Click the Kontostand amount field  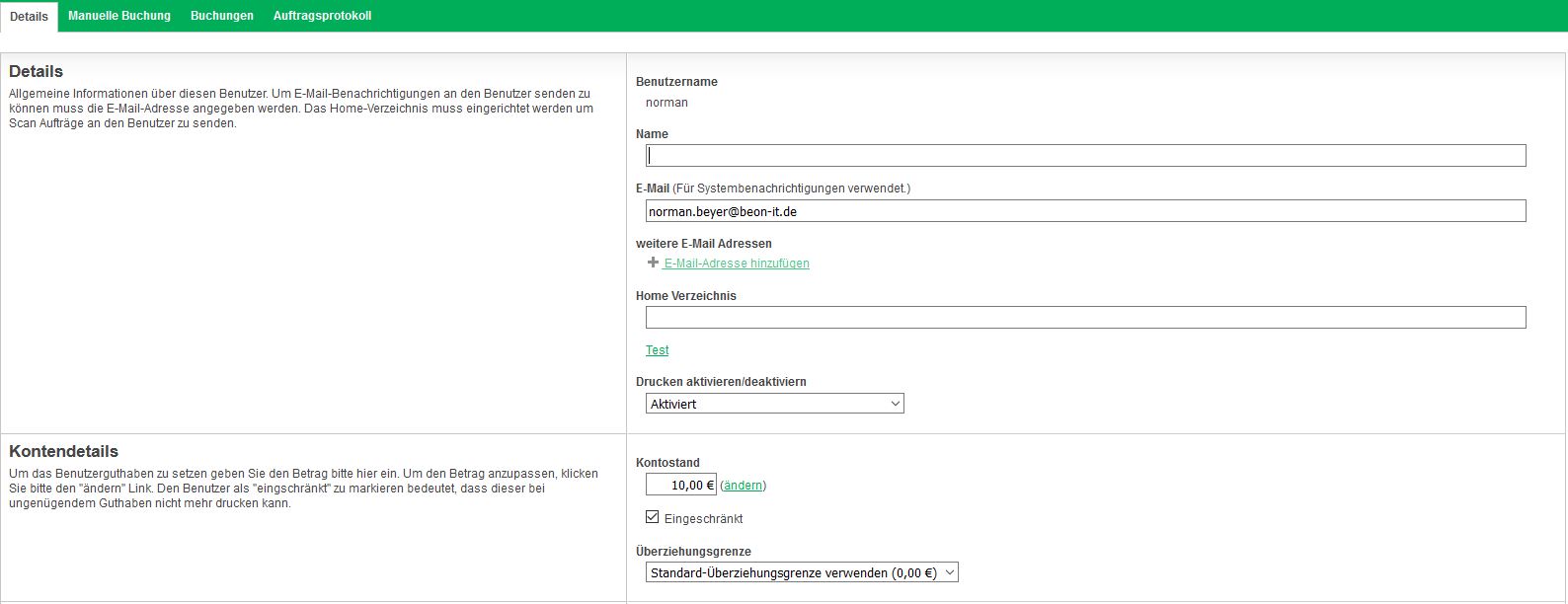point(680,485)
